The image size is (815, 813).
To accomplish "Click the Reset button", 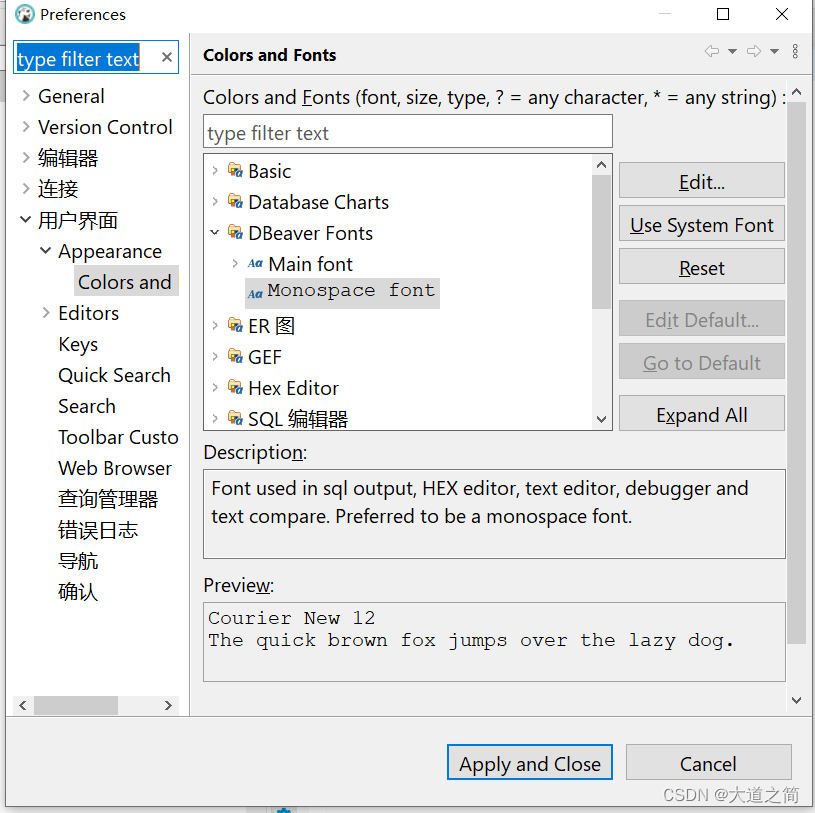I will 702,267.
